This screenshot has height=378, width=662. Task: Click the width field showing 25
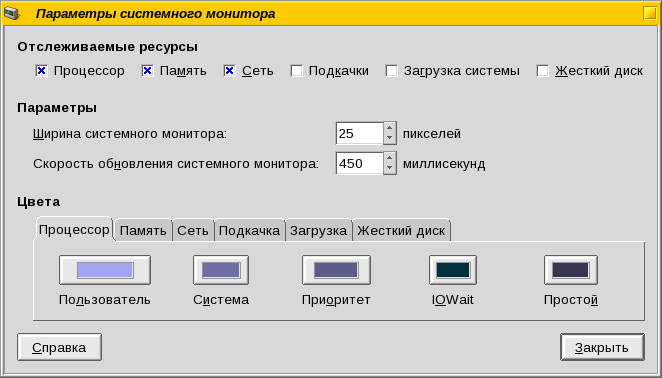(359, 133)
